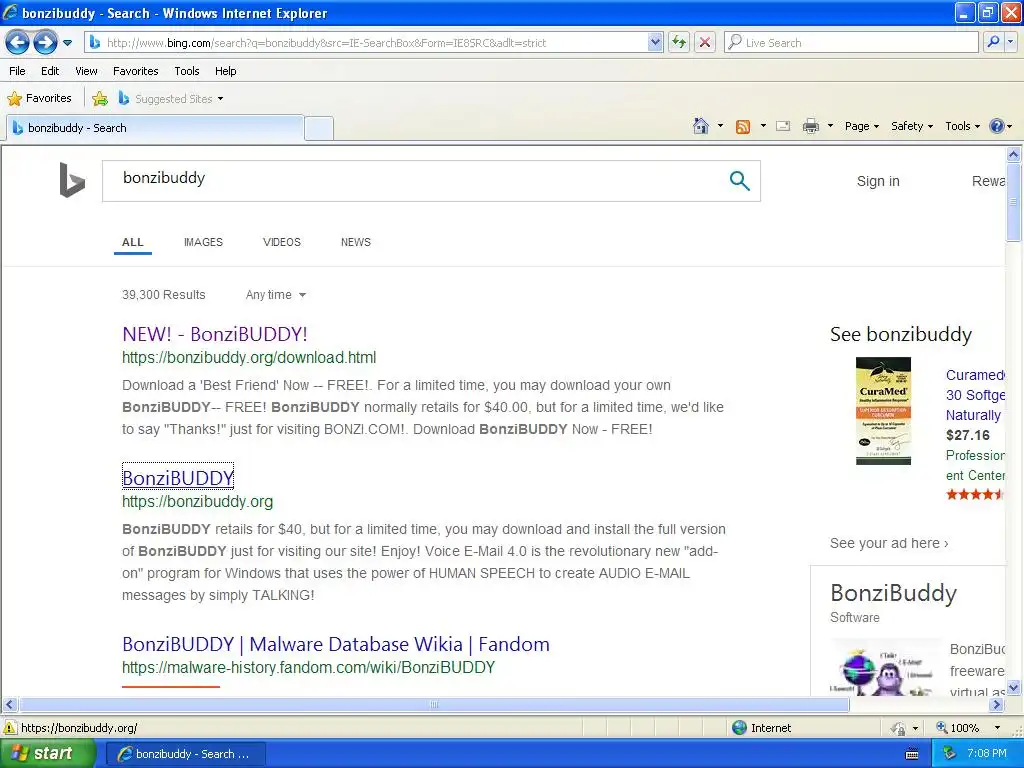Screen dimensions: 1024x768
Task: Open the BonziBUDDY result title link
Action: coord(178,478)
